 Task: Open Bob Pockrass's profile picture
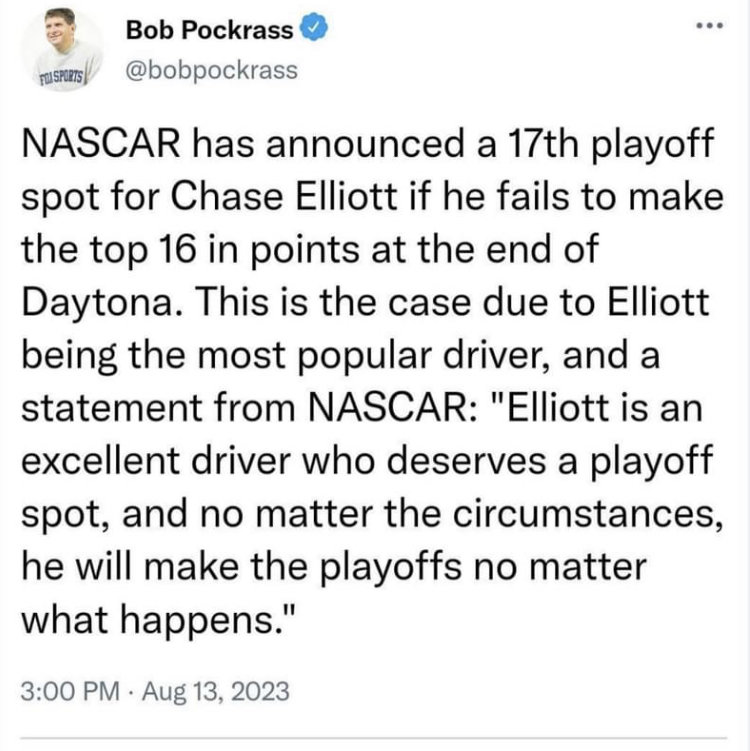(63, 49)
